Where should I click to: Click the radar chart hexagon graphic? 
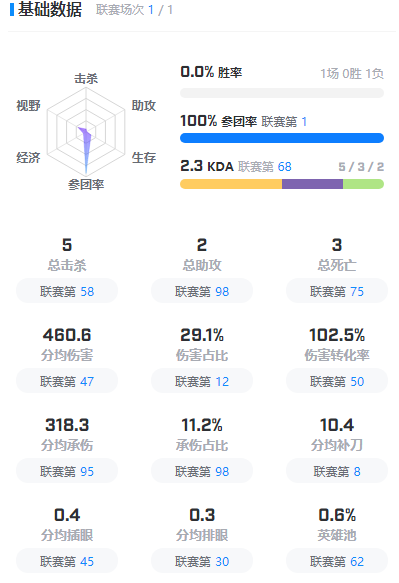click(86, 132)
